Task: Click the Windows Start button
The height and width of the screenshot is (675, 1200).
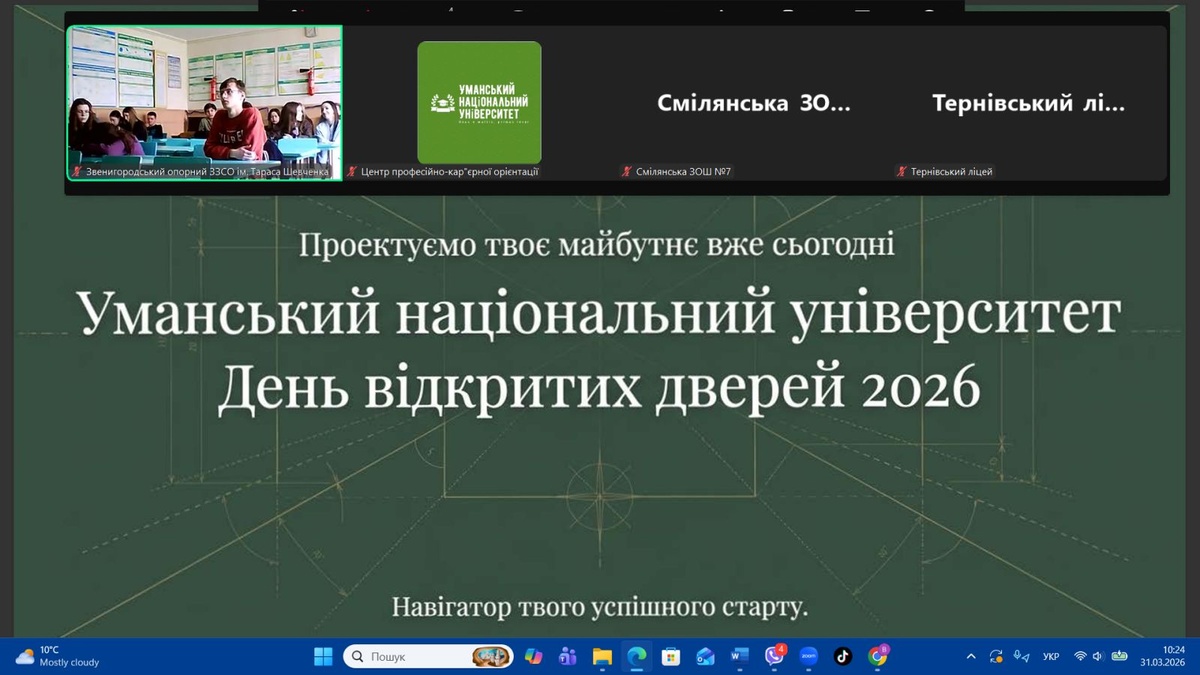Action: [323, 656]
